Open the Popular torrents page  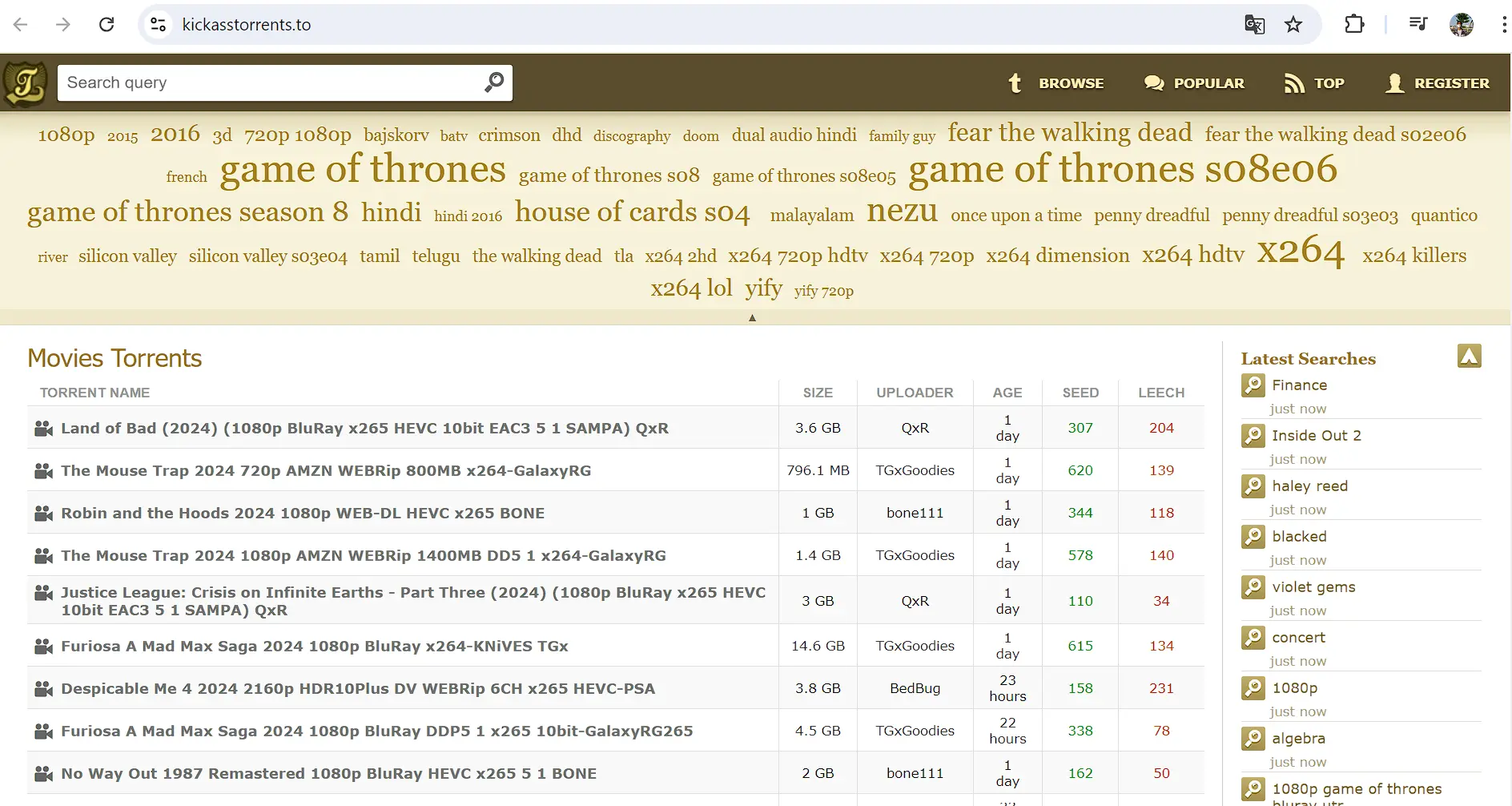tap(1193, 83)
